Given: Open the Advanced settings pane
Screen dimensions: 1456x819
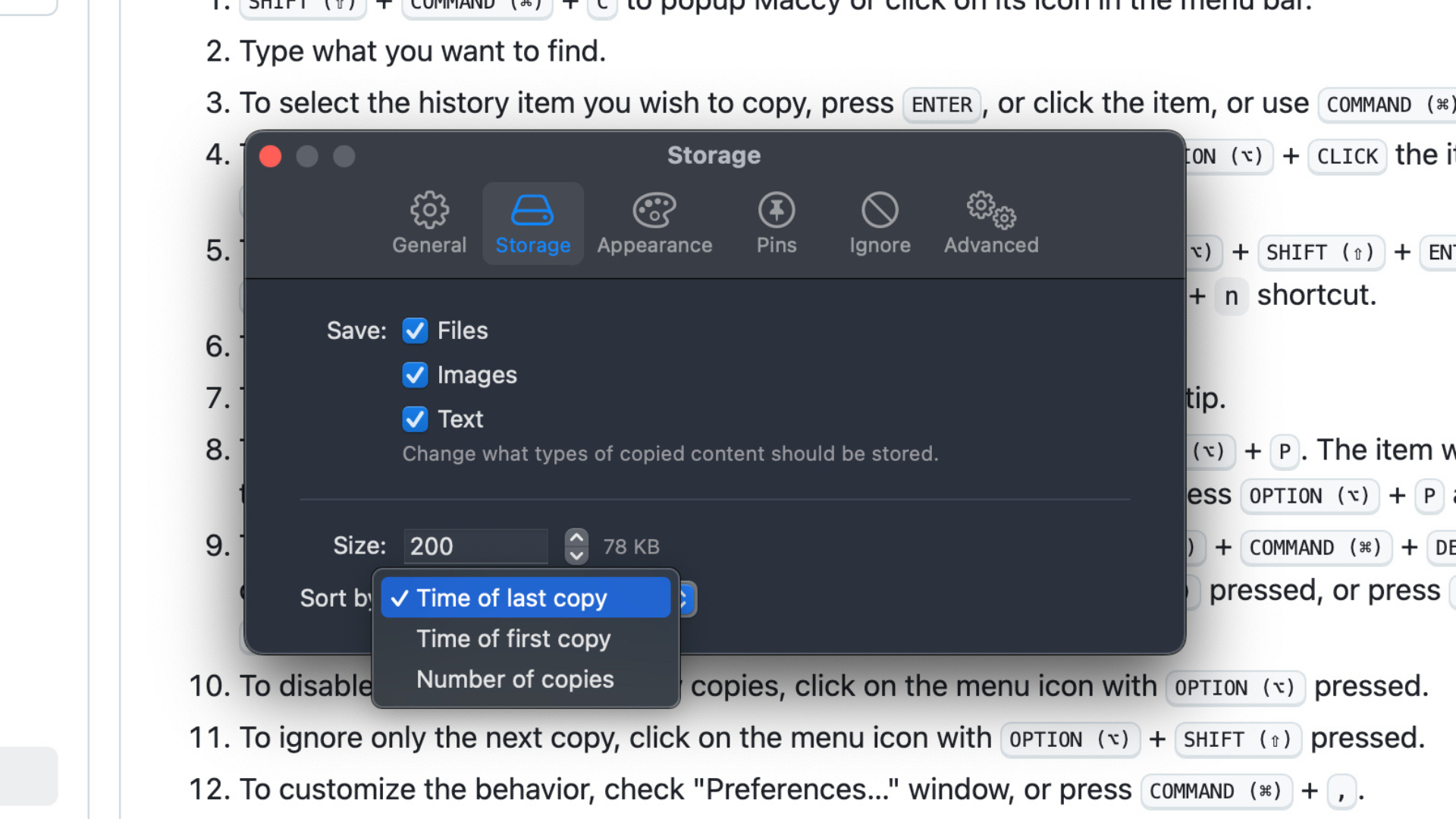Looking at the screenshot, I should click(990, 222).
